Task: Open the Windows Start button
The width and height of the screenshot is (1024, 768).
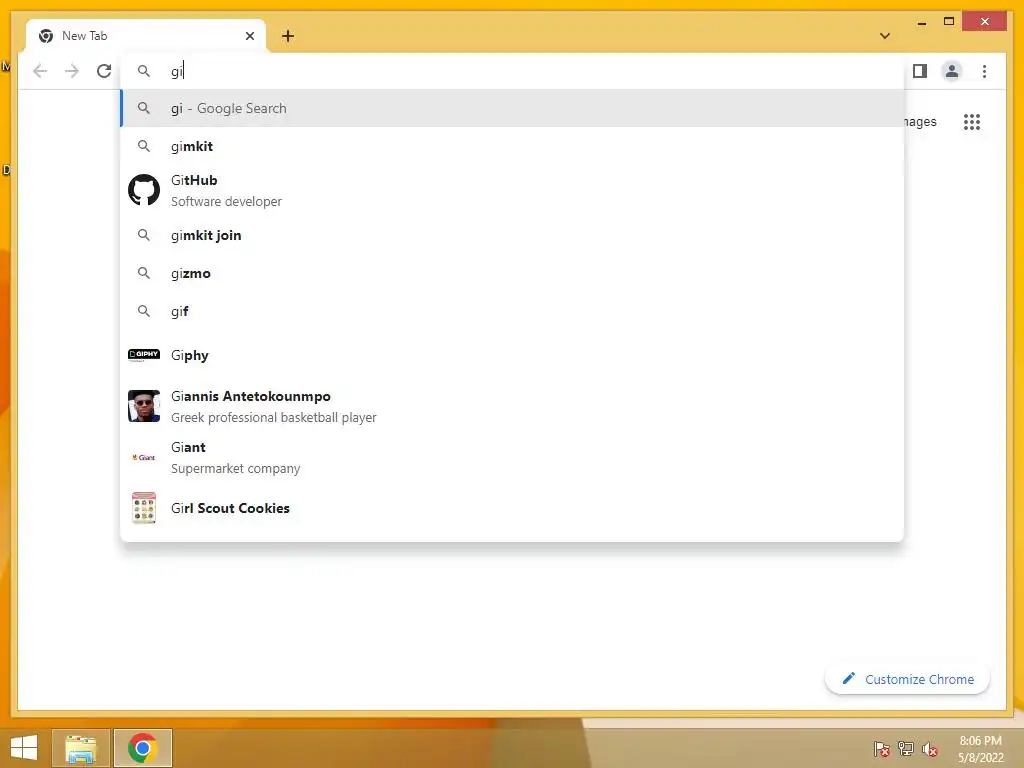Action: [x=24, y=748]
